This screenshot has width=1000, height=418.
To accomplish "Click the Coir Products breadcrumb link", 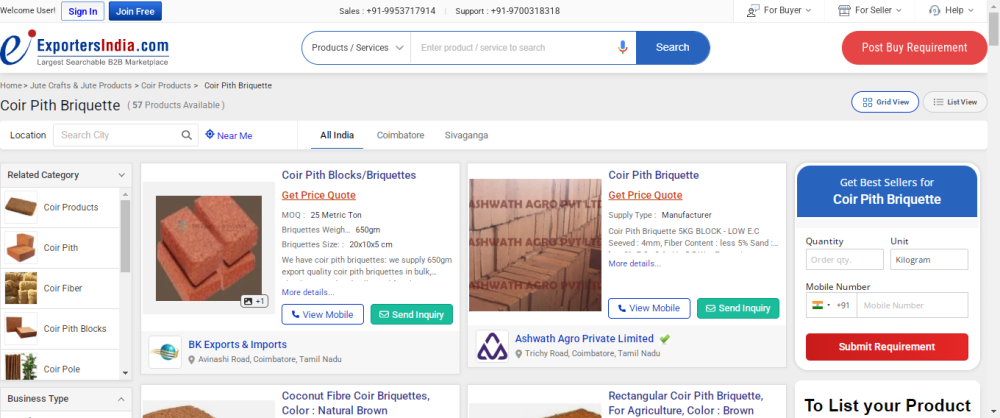I will [x=166, y=85].
